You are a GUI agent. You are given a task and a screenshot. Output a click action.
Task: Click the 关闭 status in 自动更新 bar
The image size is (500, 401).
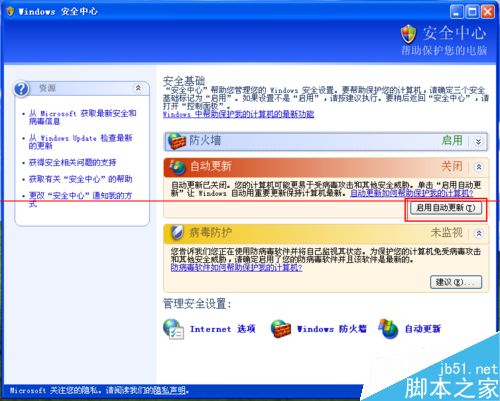452,166
